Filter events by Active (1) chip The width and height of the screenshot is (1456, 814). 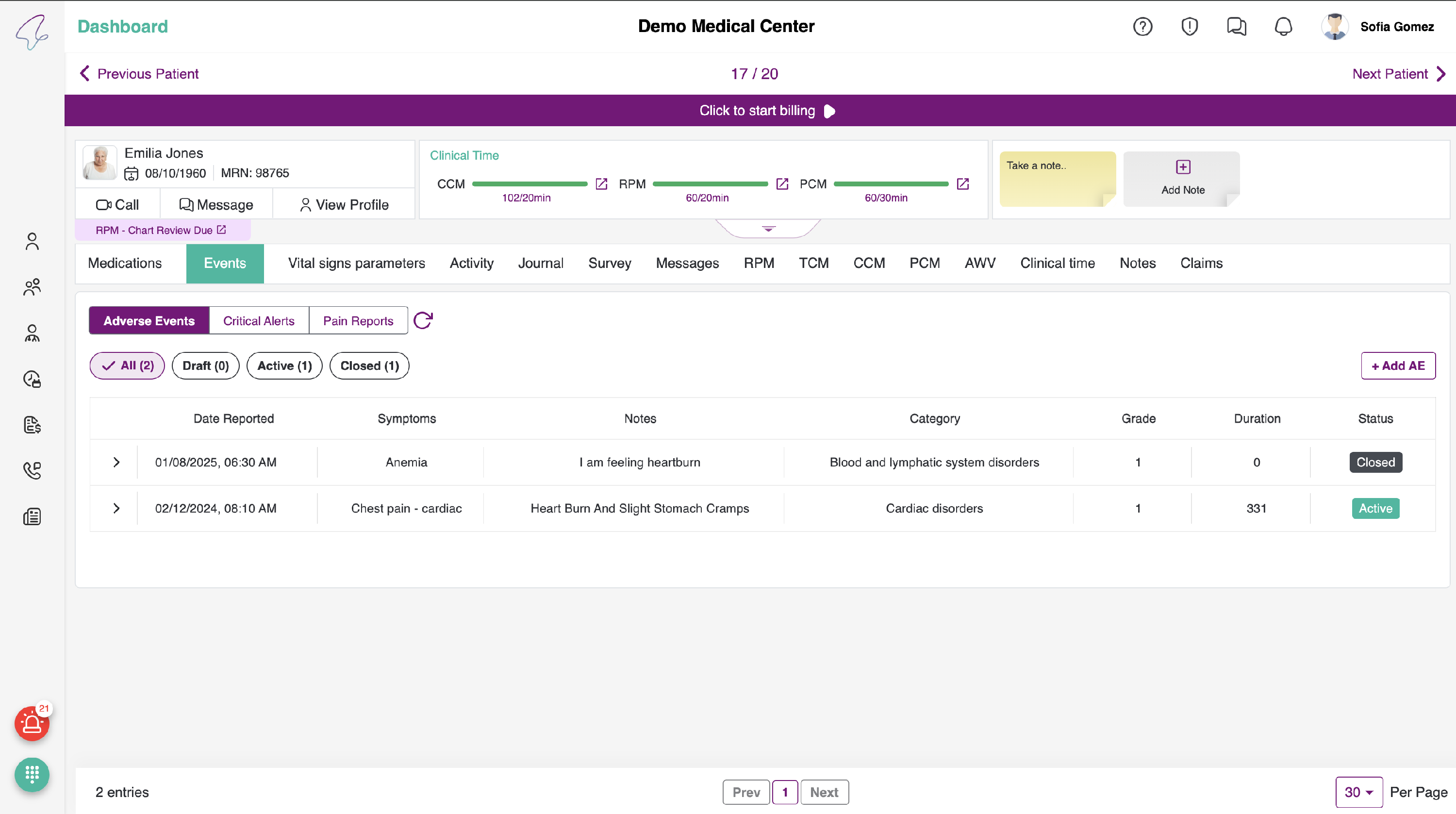tap(284, 365)
